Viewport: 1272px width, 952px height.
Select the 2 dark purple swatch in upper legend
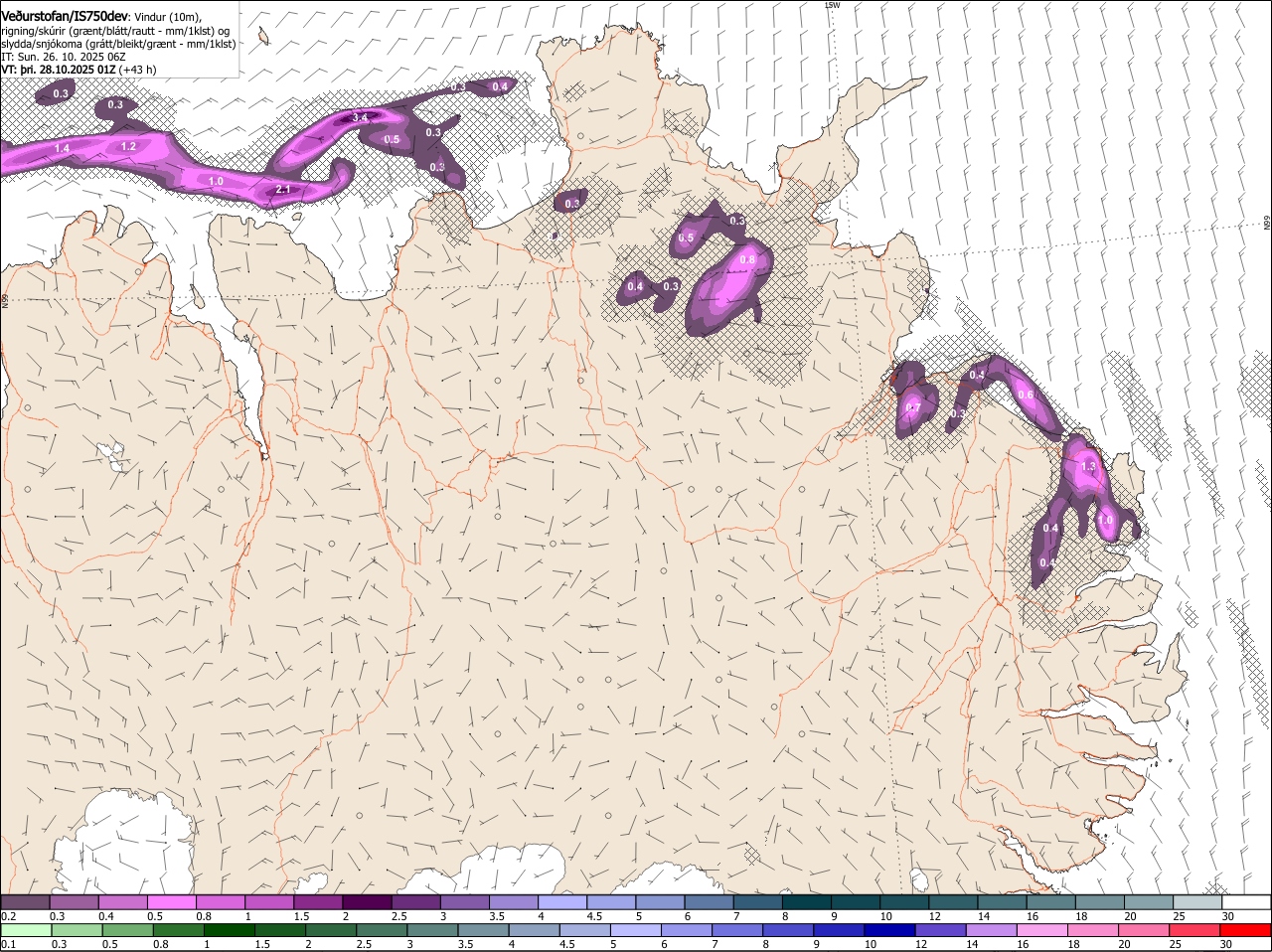coord(367,901)
